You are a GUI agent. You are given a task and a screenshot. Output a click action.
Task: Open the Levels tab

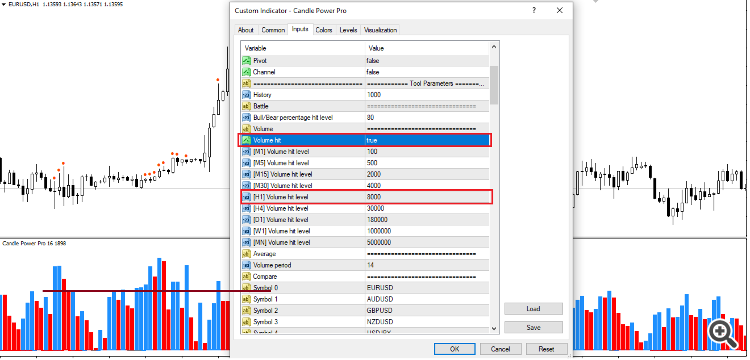coord(348,30)
